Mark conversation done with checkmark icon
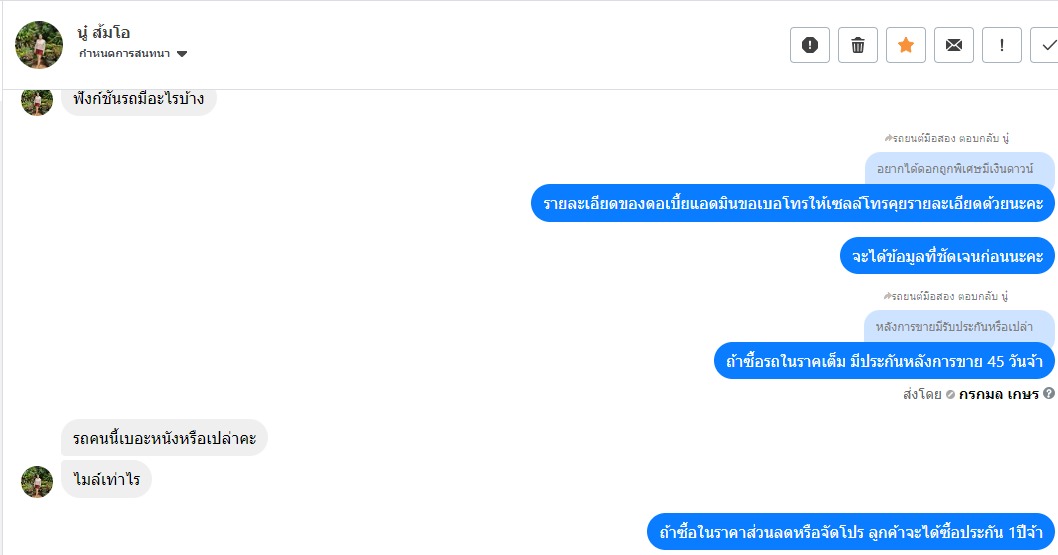 (1046, 45)
